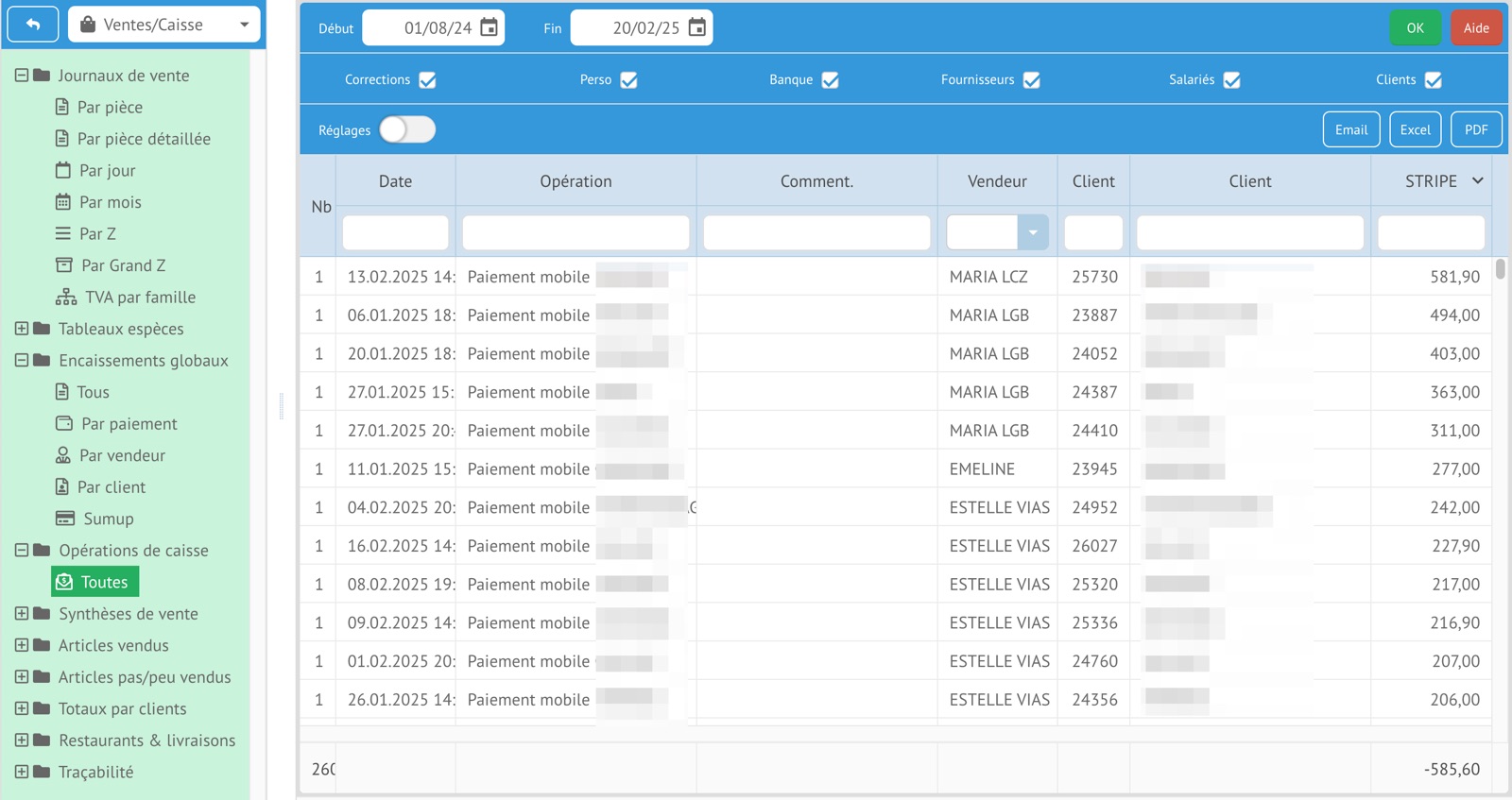Click the Opération filter input field
This screenshot has width=1512, height=800.
click(x=576, y=232)
